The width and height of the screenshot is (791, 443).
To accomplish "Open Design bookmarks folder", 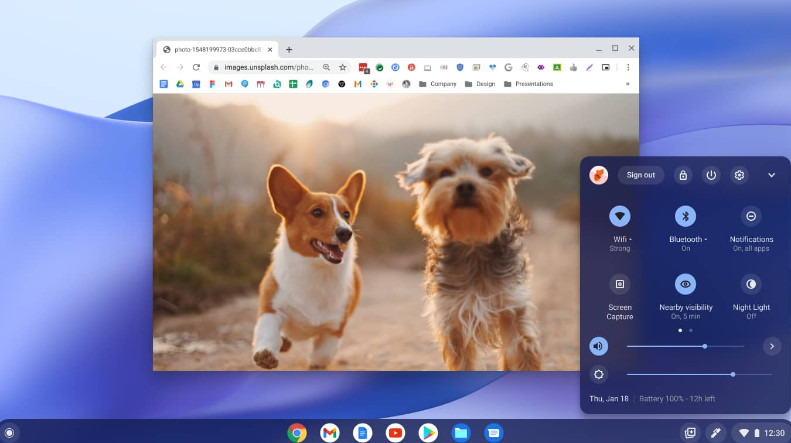I will 480,84.
